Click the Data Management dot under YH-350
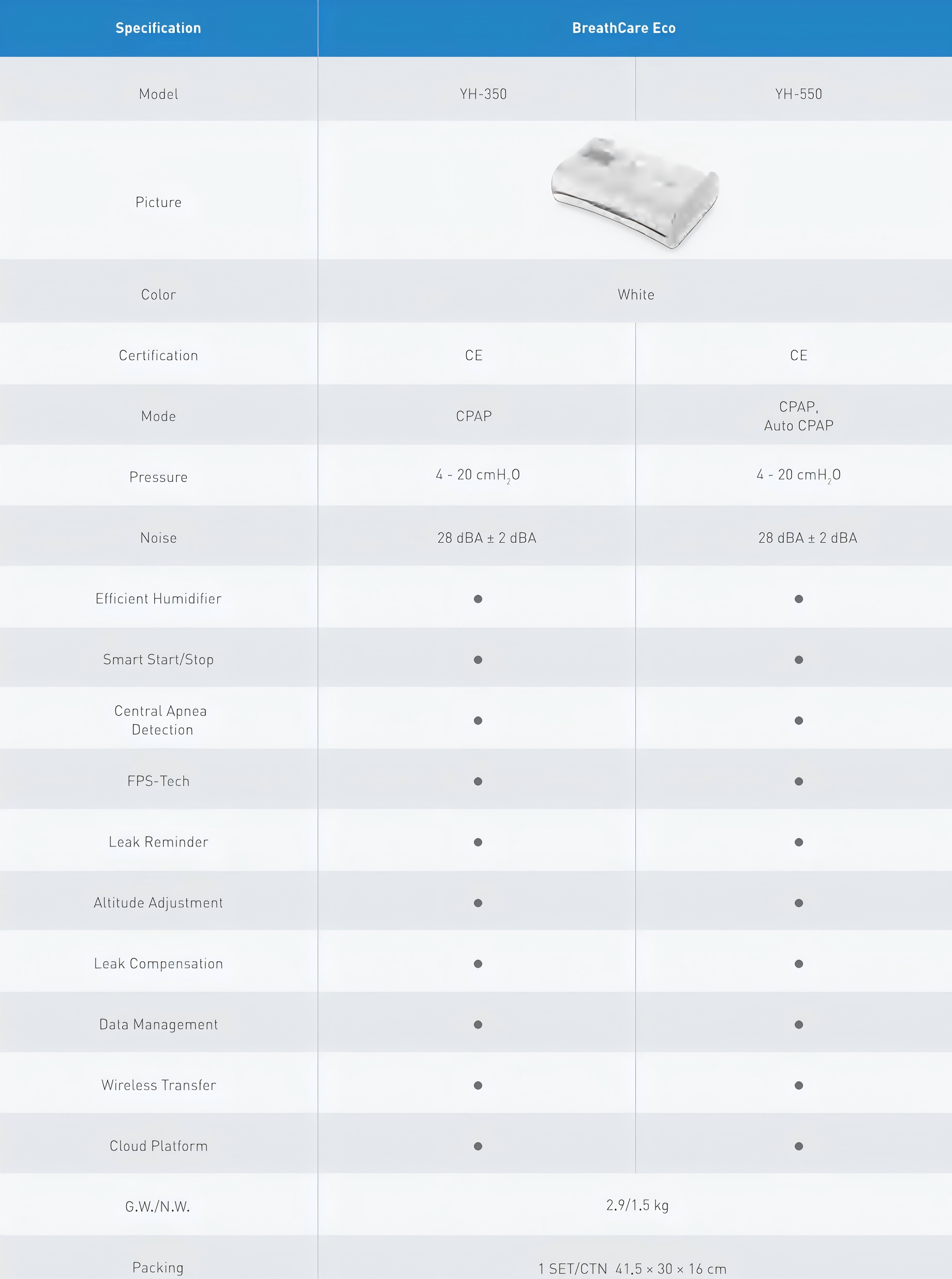Screen dimensions: 952x1279 478,1024
